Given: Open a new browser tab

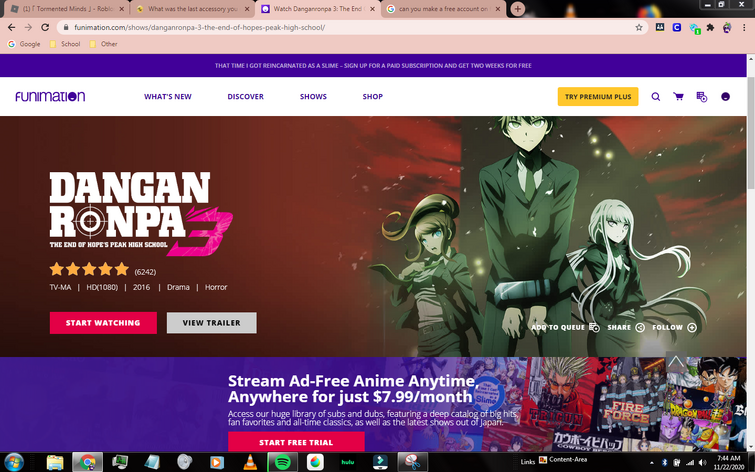Looking at the screenshot, I should [518, 9].
